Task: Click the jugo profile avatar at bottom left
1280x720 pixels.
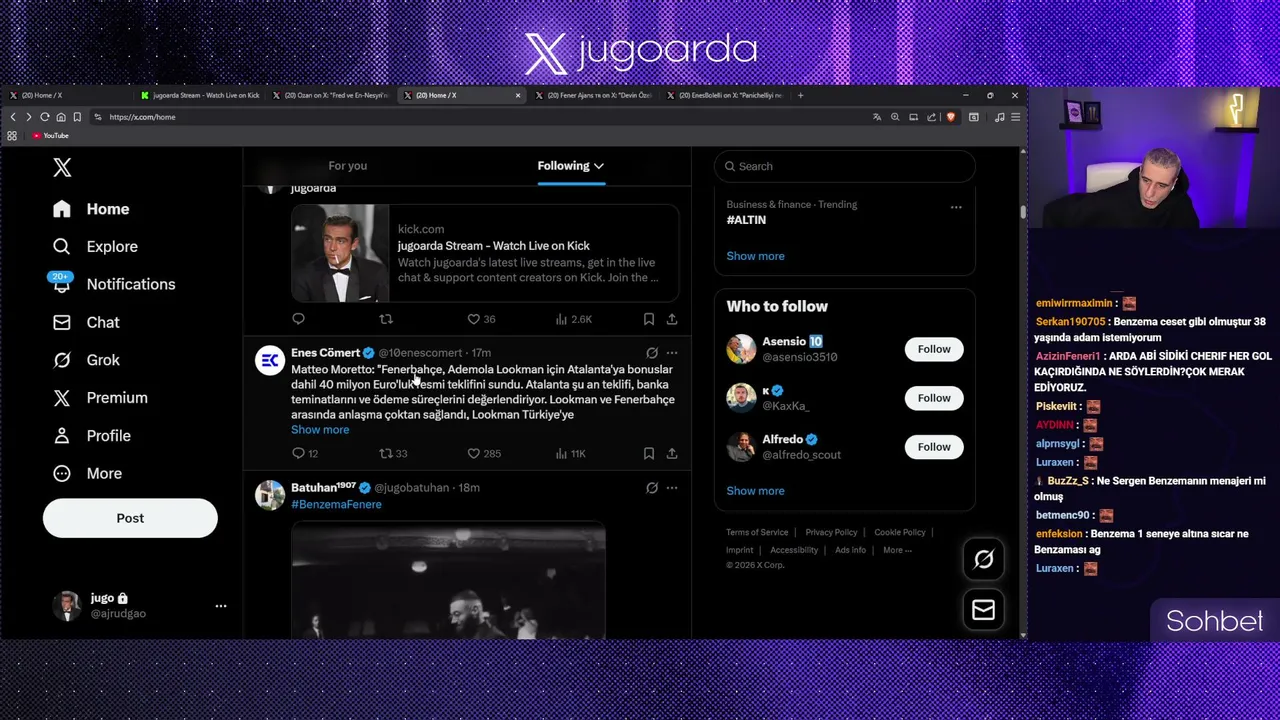Action: pyautogui.click(x=67, y=605)
